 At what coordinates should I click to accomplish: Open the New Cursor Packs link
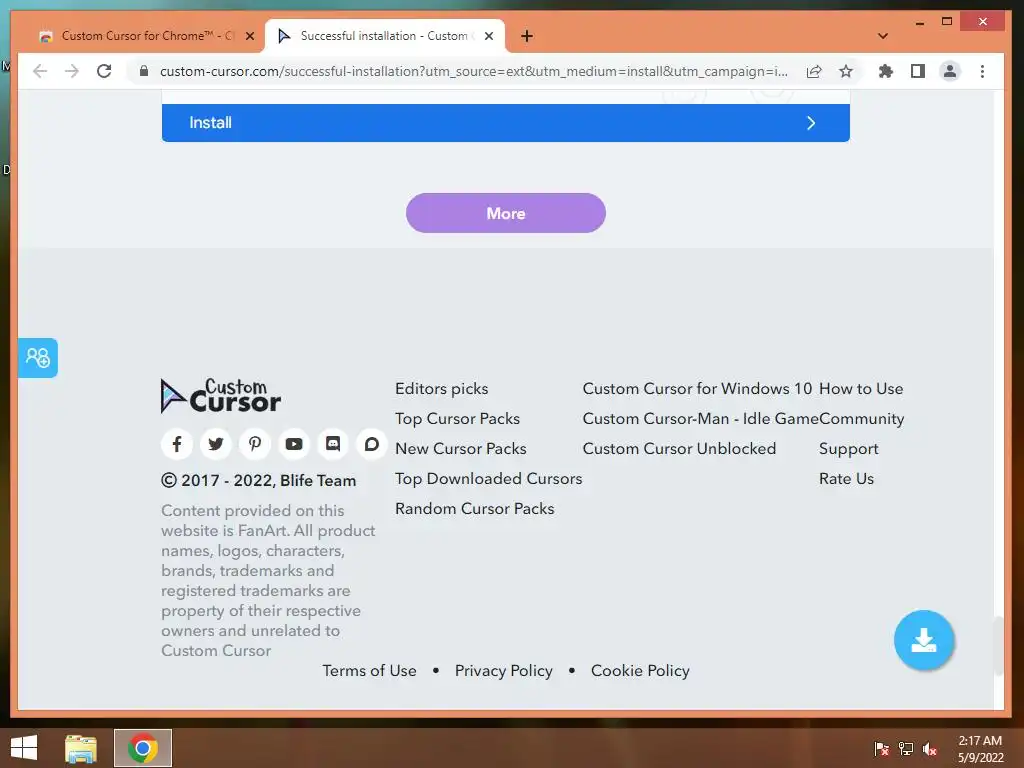click(460, 449)
